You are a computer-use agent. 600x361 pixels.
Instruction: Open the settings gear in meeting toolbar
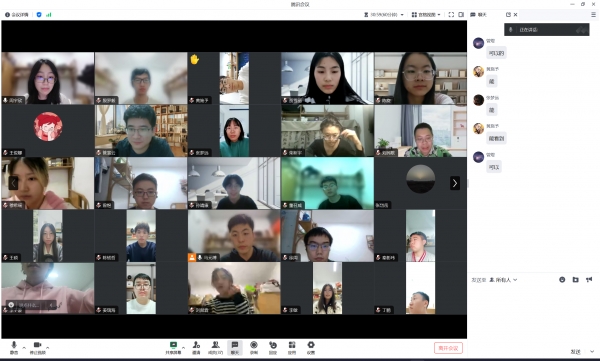pyautogui.click(x=311, y=347)
